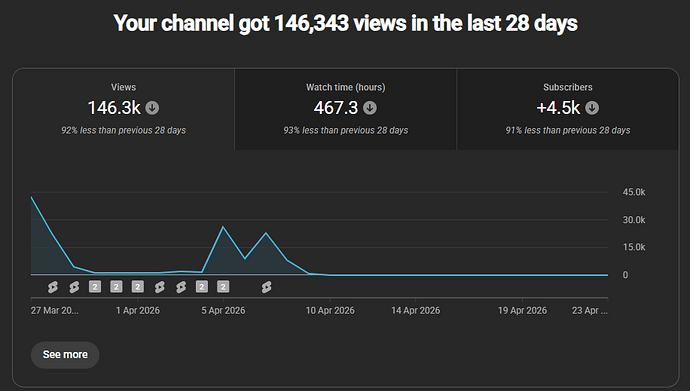The height and width of the screenshot is (391, 690).
Task: Click the '27 Mar 20...' date label
Action: click(x=55, y=311)
